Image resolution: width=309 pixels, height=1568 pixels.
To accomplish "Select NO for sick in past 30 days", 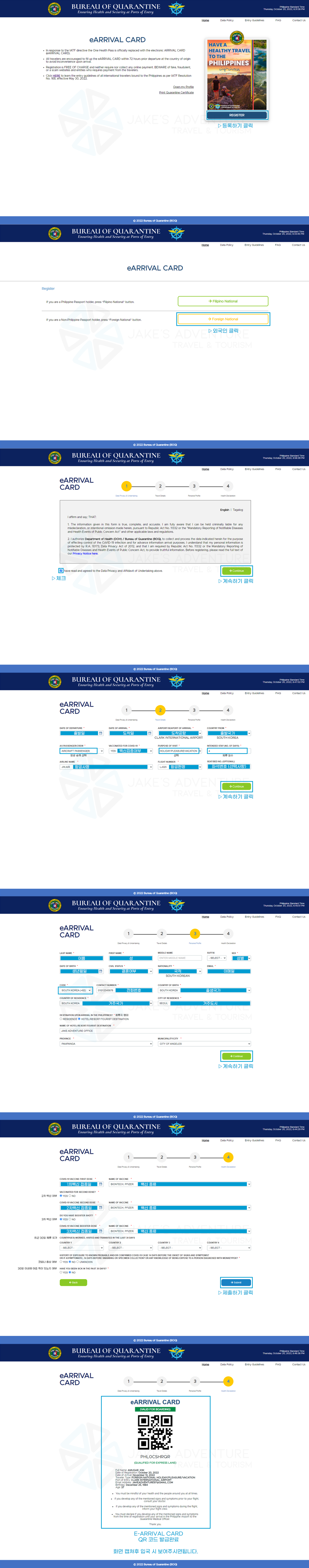I will pyautogui.click(x=70, y=1272).
